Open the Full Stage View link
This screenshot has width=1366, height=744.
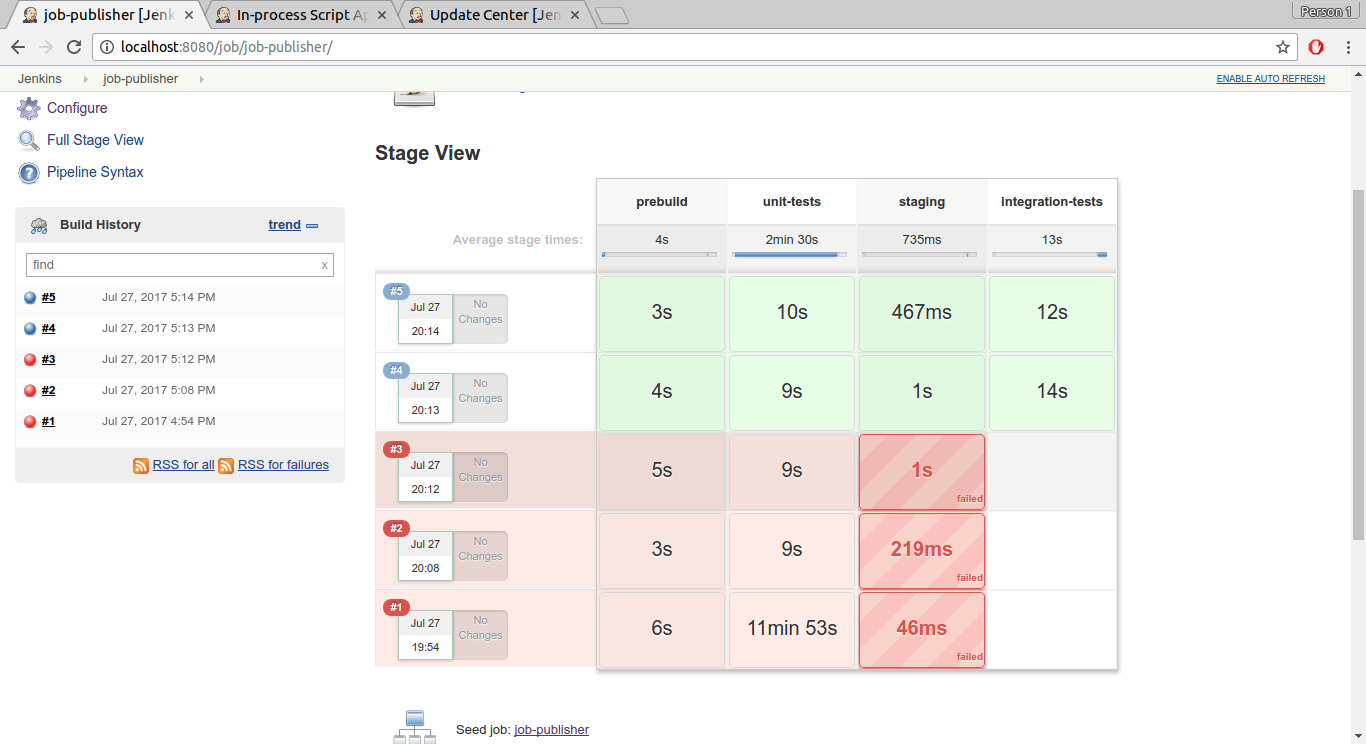(95, 140)
